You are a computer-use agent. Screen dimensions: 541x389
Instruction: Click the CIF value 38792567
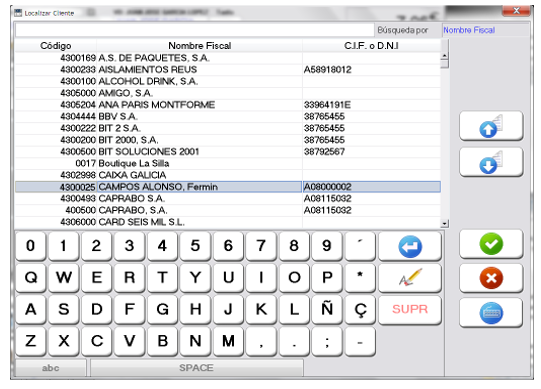click(324, 152)
